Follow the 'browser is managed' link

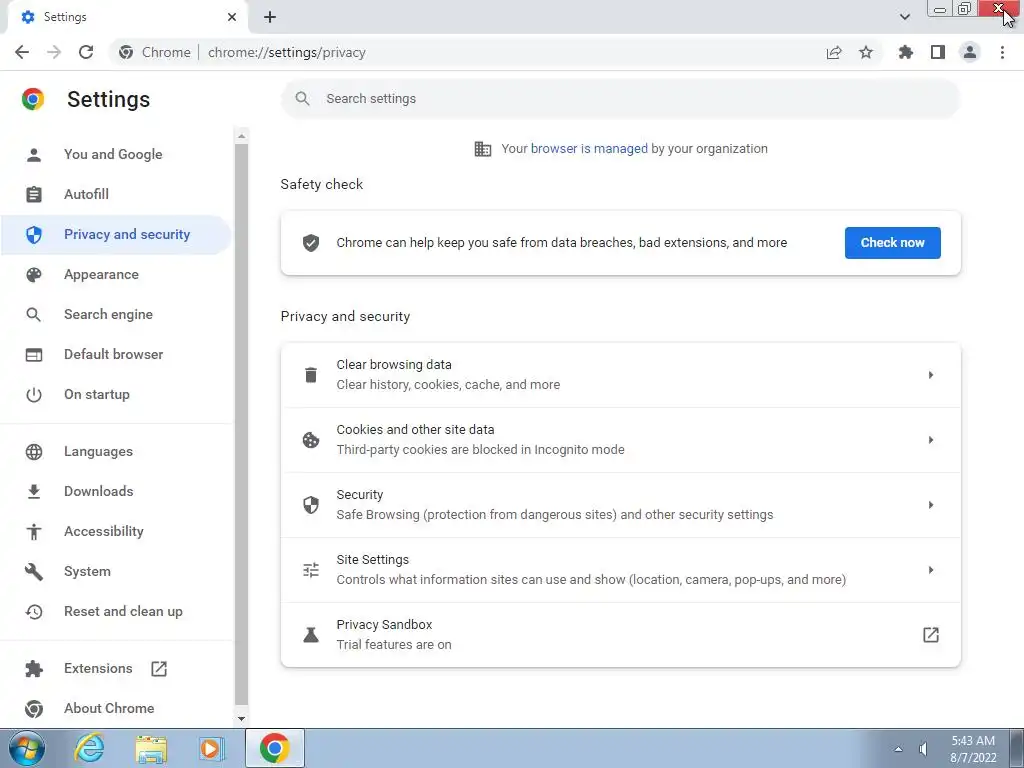tap(589, 149)
